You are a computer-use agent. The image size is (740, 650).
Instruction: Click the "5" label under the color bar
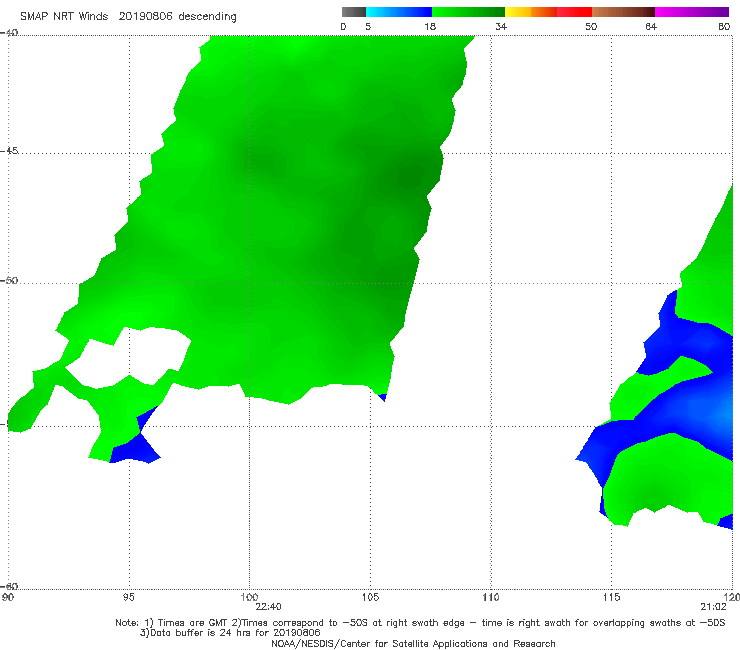[x=368, y=27]
